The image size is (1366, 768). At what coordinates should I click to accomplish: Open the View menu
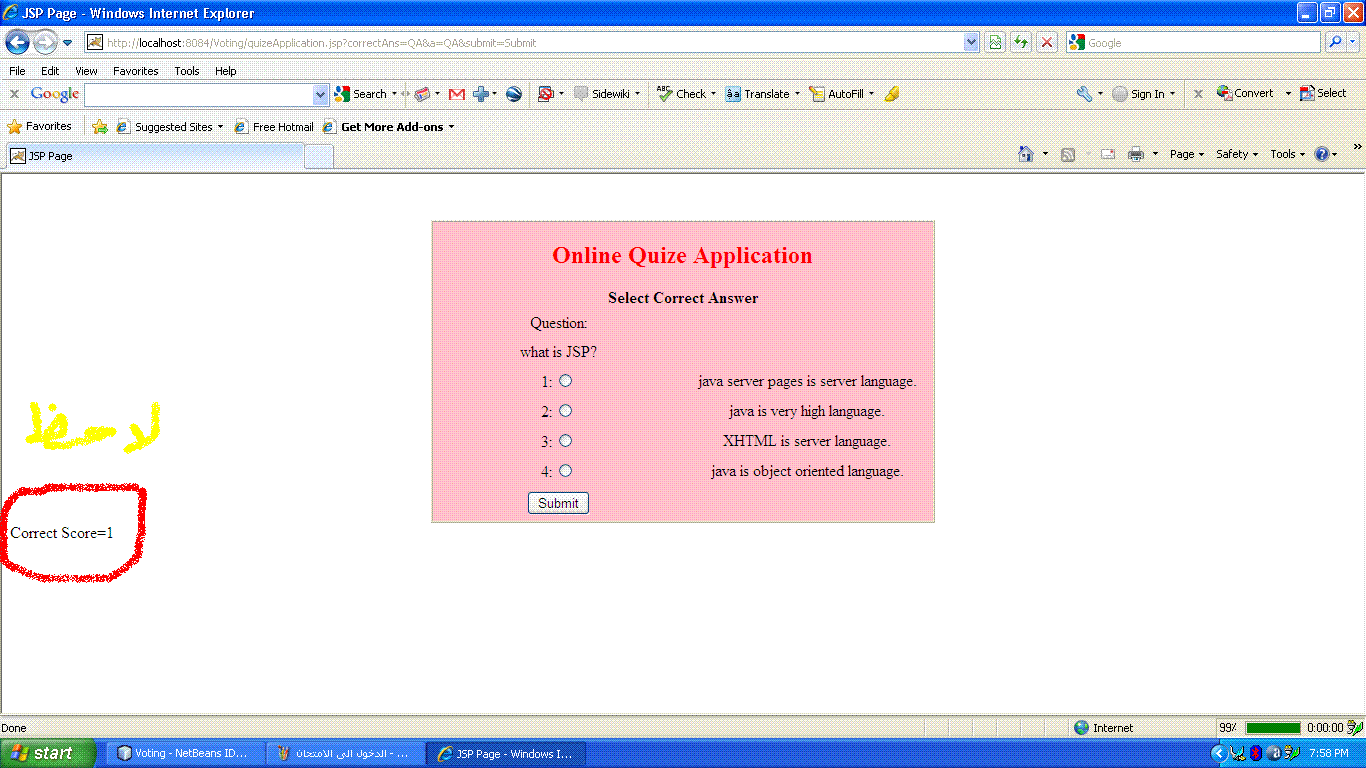coord(87,71)
